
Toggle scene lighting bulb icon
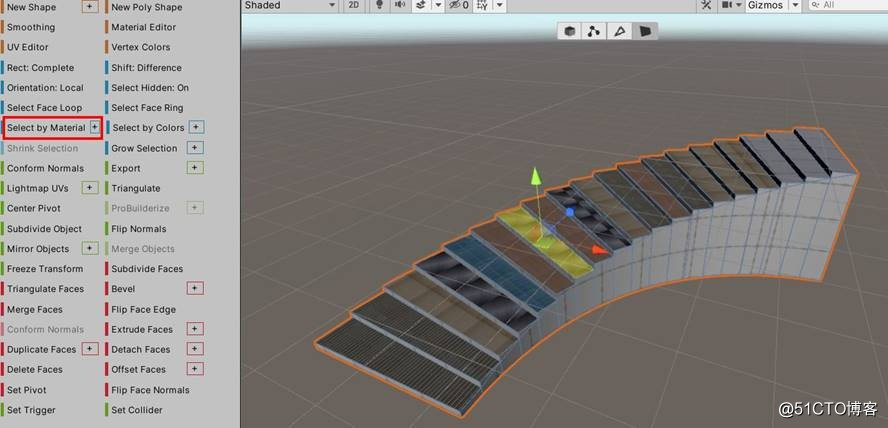[380, 5]
